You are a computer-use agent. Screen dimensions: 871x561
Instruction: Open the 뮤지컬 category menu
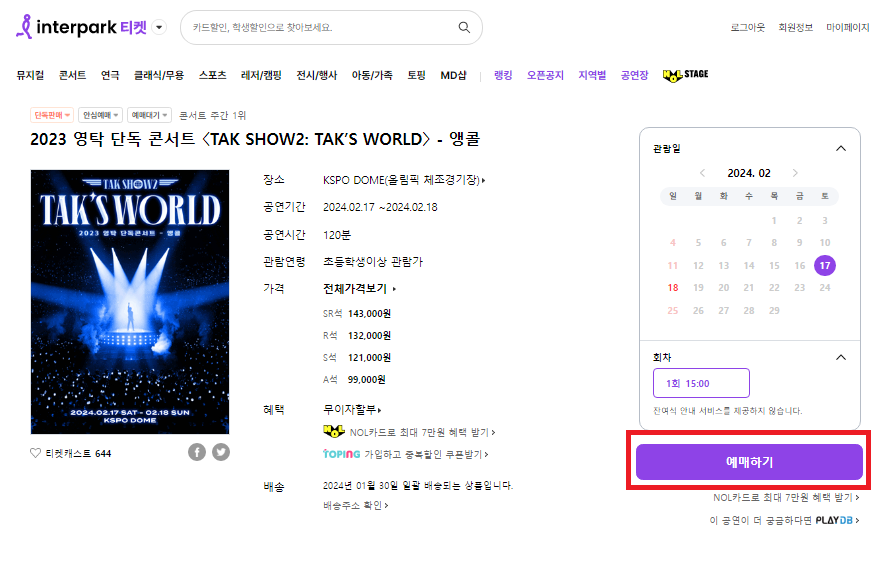click(30, 75)
